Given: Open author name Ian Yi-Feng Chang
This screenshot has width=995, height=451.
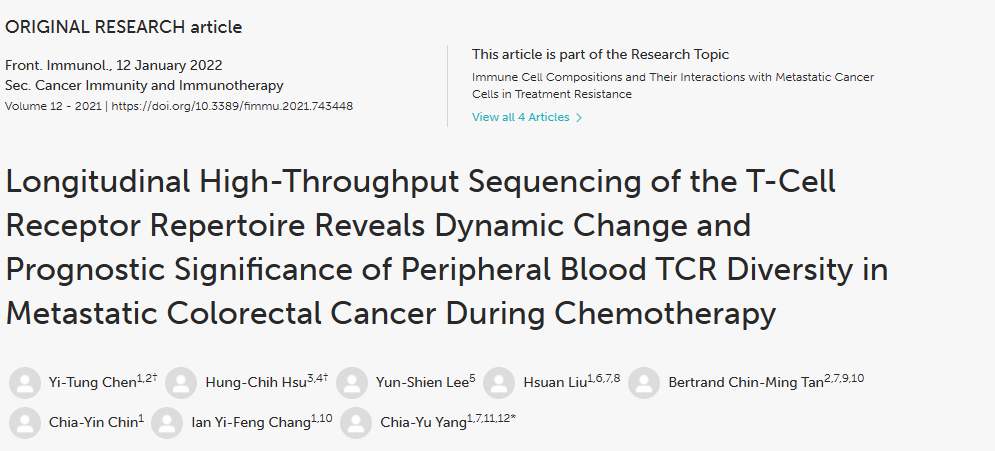Looking at the screenshot, I should pos(251,423).
